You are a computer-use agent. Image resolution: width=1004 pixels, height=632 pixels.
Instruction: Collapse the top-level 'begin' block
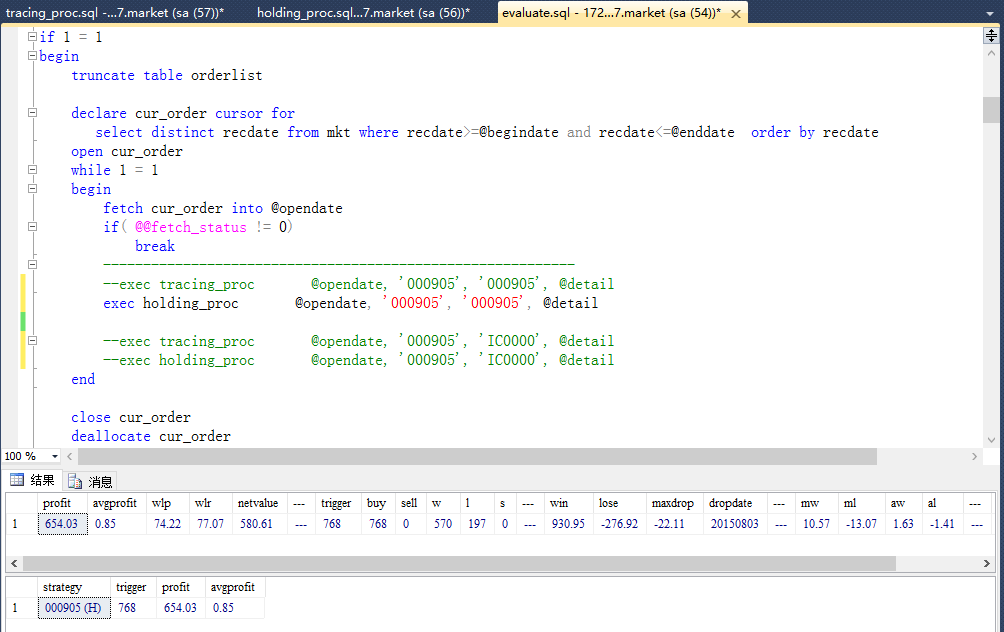(x=32, y=56)
